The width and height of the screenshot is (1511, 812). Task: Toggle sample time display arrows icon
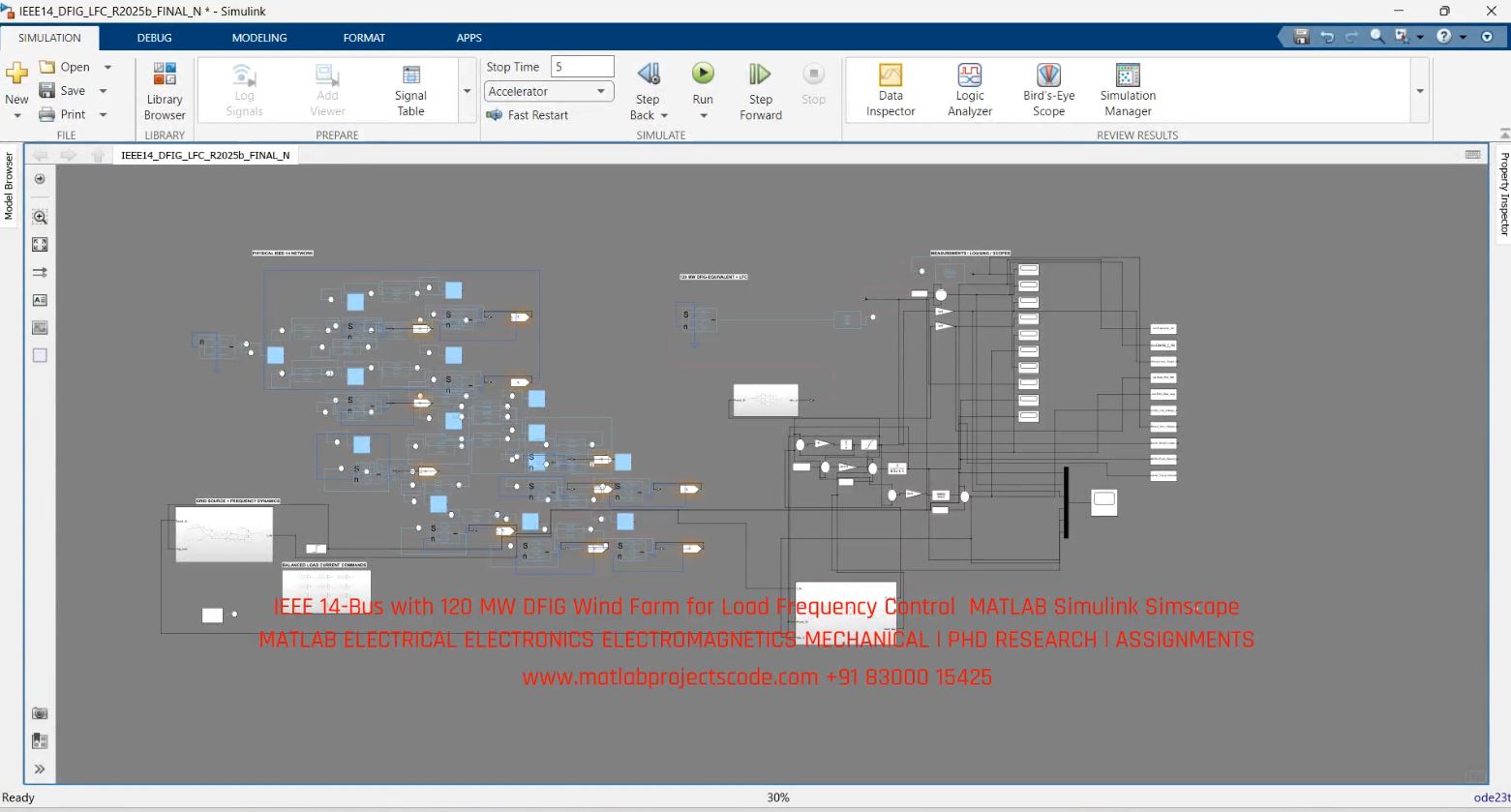pyautogui.click(x=40, y=273)
